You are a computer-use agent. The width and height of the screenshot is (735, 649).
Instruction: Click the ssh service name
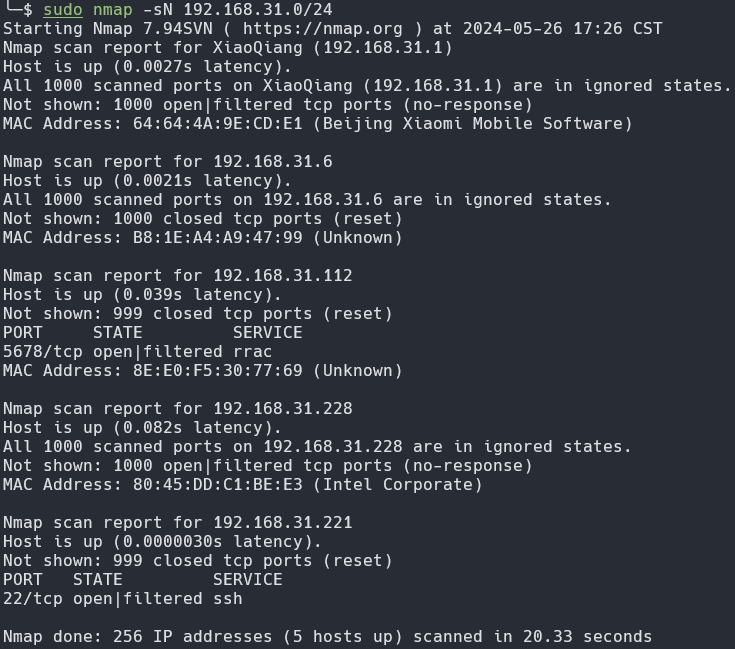pyautogui.click(x=227, y=599)
